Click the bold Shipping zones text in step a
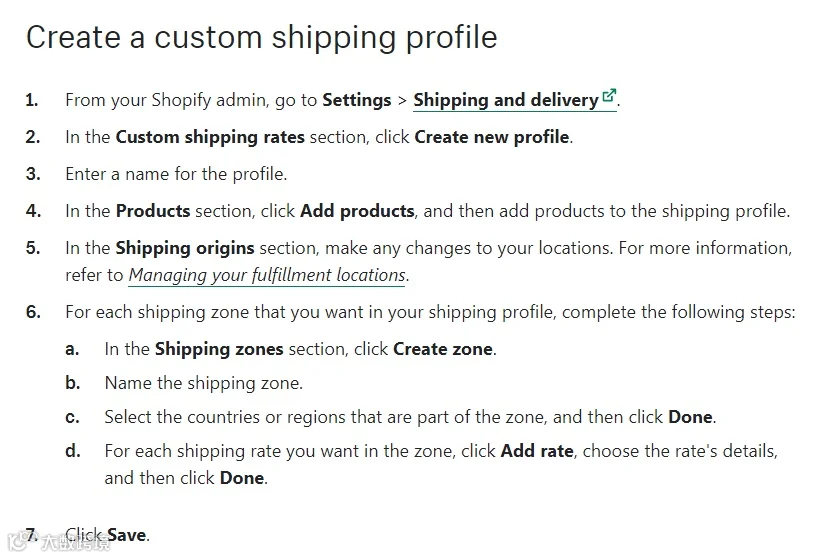The image size is (840, 558). point(219,349)
